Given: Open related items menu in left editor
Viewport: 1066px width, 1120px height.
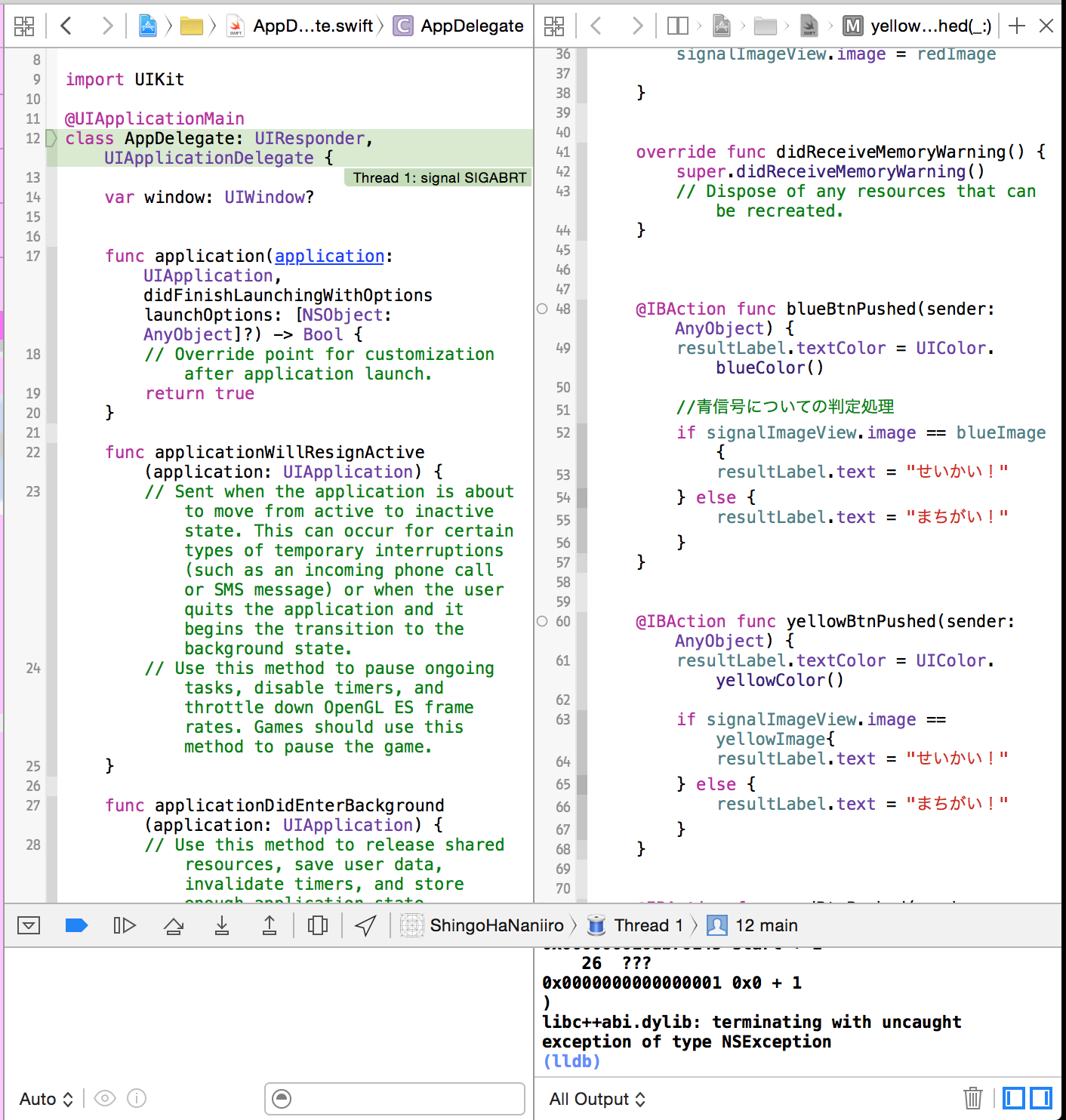Looking at the screenshot, I should click(24, 26).
